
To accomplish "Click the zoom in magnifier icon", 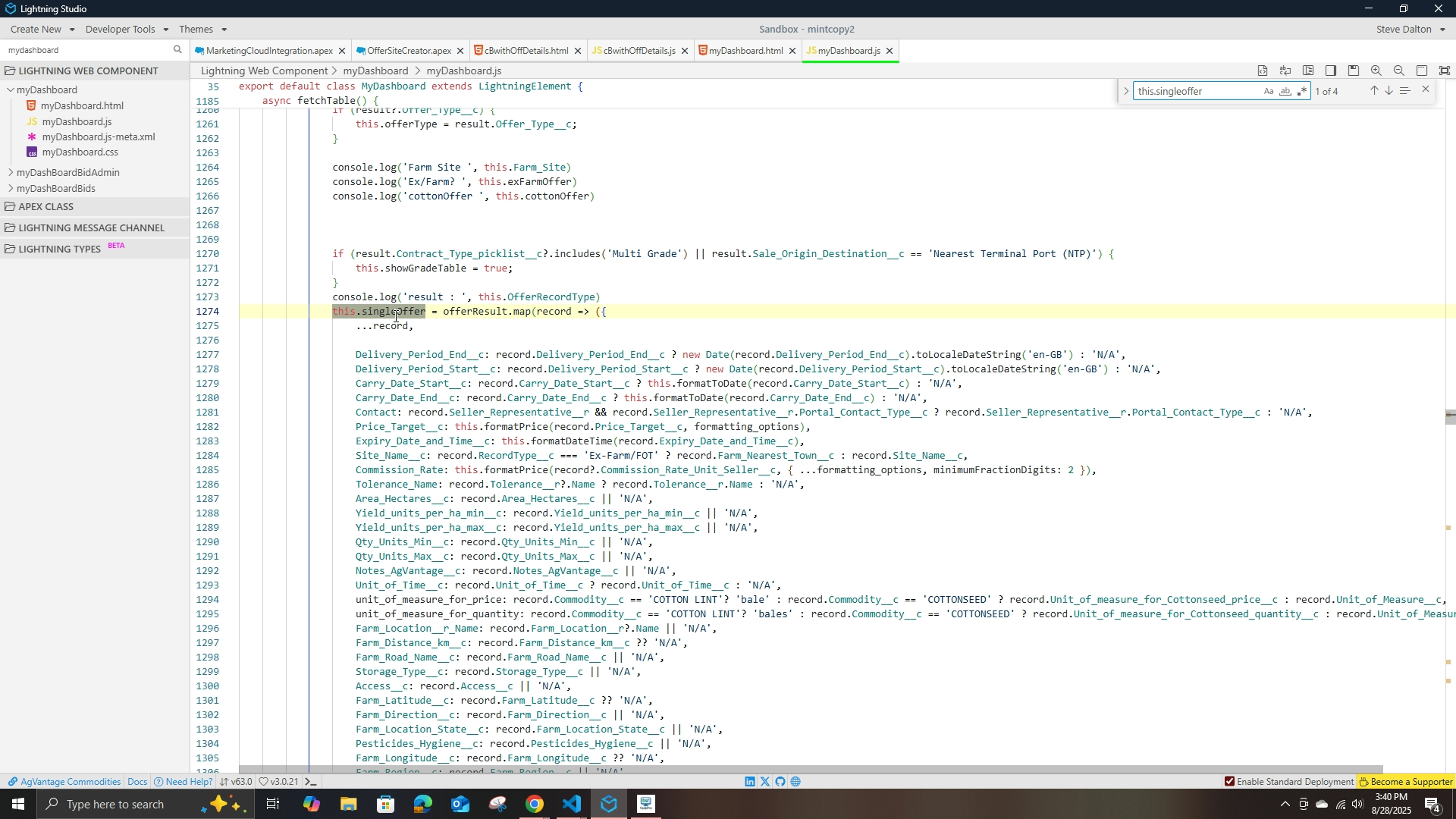I will point(1376,71).
